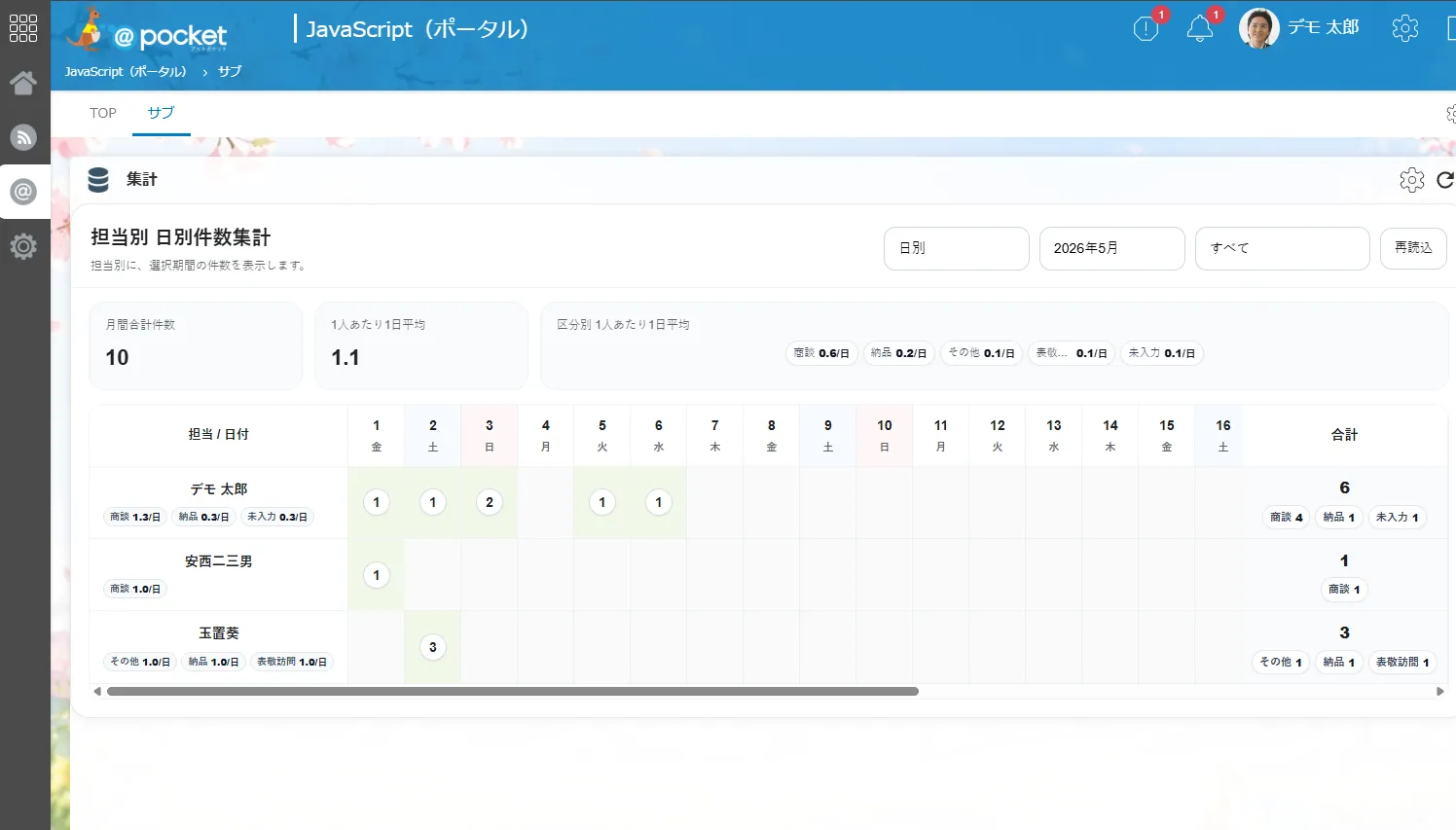This screenshot has height=830, width=1456.
Task: Open the 日別 period type dropdown
Action: 957,248
